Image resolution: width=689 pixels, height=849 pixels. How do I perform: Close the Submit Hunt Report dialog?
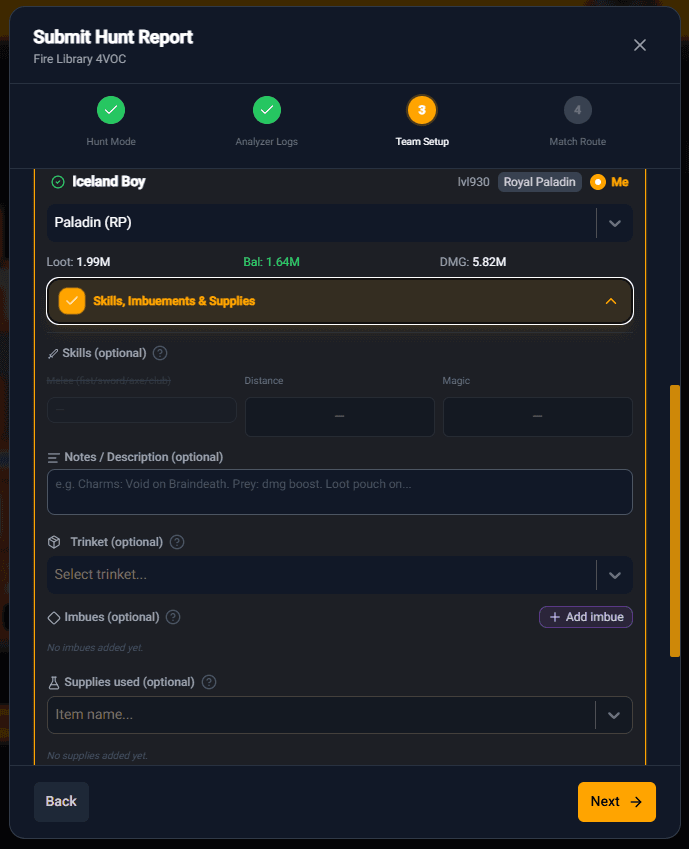tap(640, 45)
